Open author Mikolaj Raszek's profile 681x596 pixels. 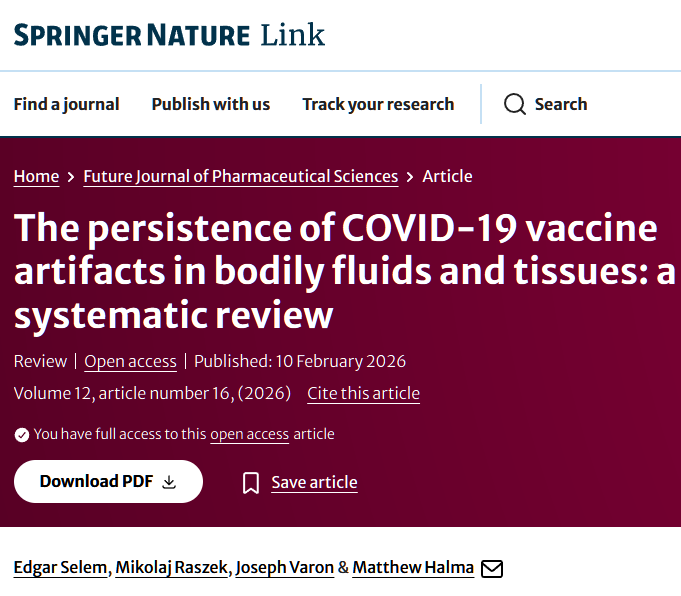[x=172, y=567]
